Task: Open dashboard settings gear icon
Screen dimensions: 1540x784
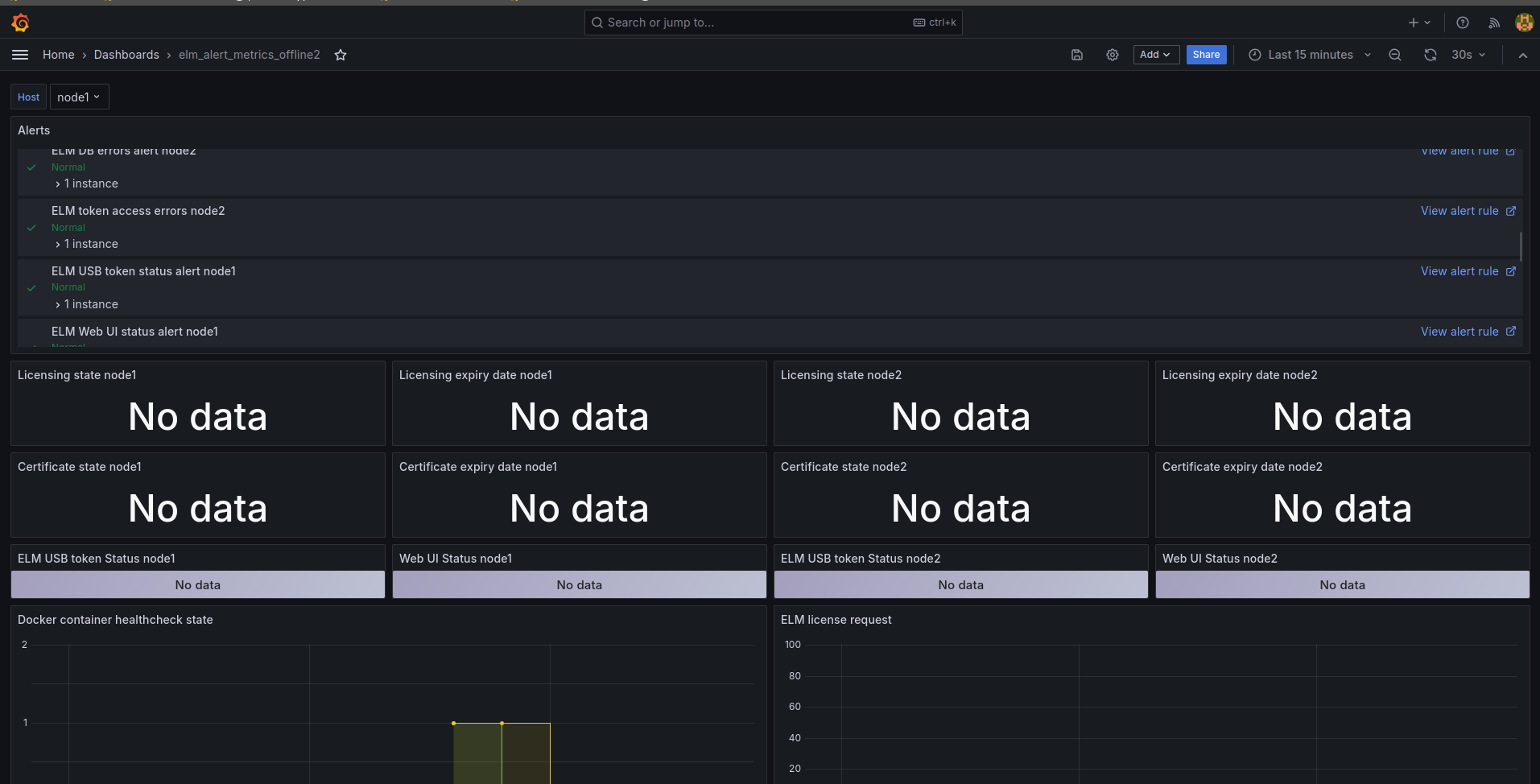Action: point(1113,55)
